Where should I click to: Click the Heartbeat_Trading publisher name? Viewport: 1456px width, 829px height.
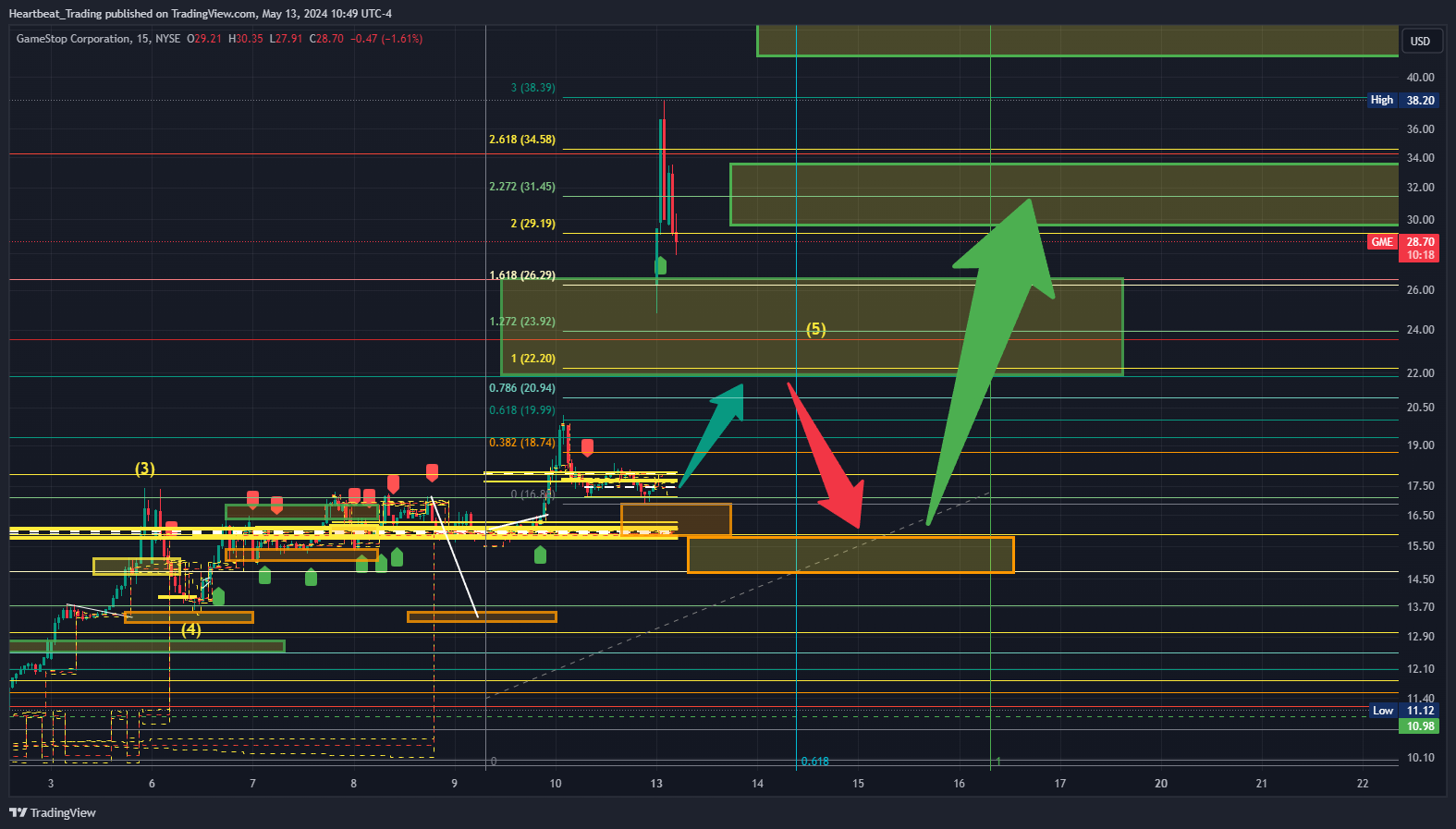[55, 14]
